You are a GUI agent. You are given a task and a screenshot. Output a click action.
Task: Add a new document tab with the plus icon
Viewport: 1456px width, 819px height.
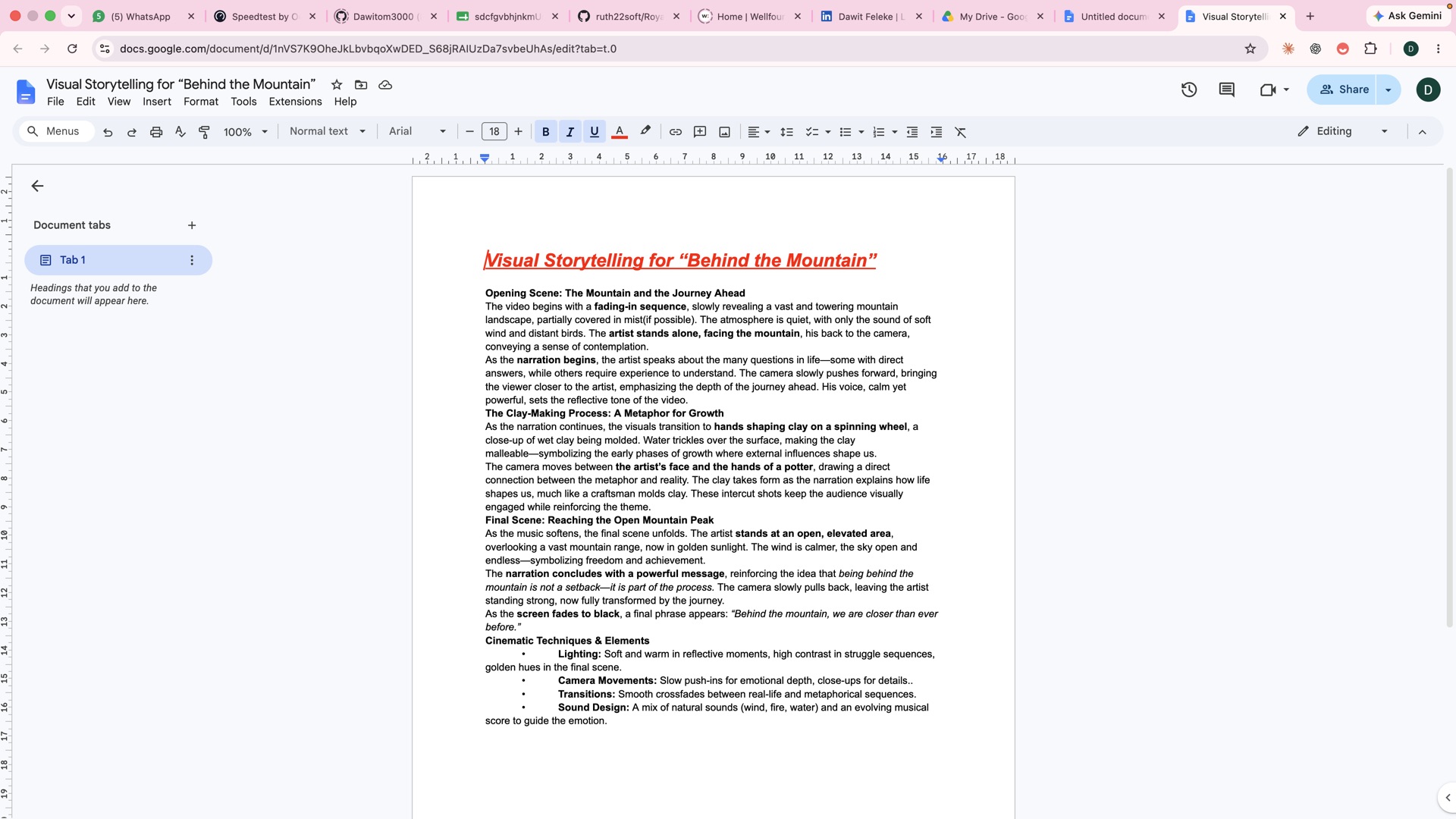192,225
